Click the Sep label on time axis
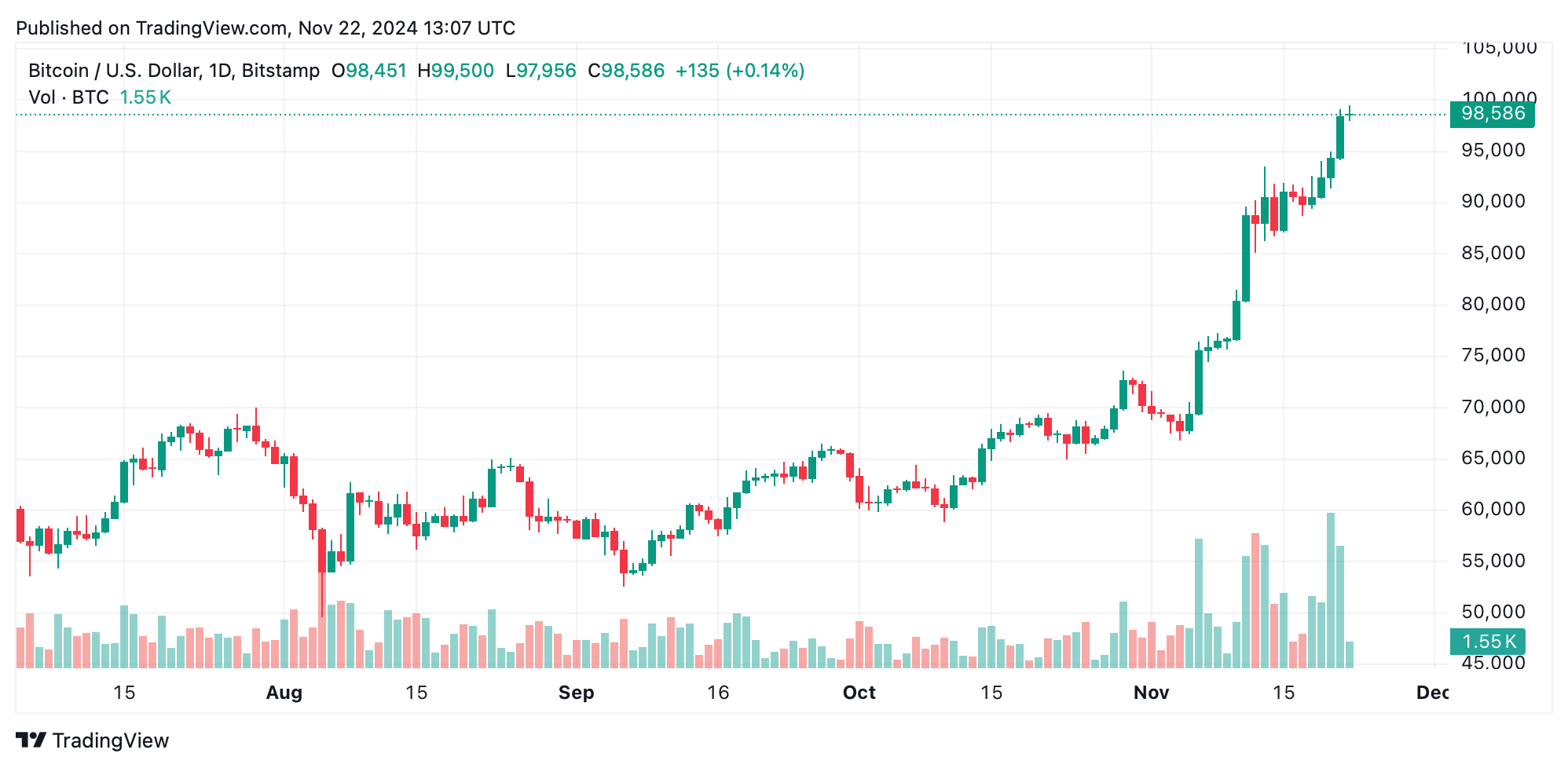The height and width of the screenshot is (768, 1568). tap(576, 693)
